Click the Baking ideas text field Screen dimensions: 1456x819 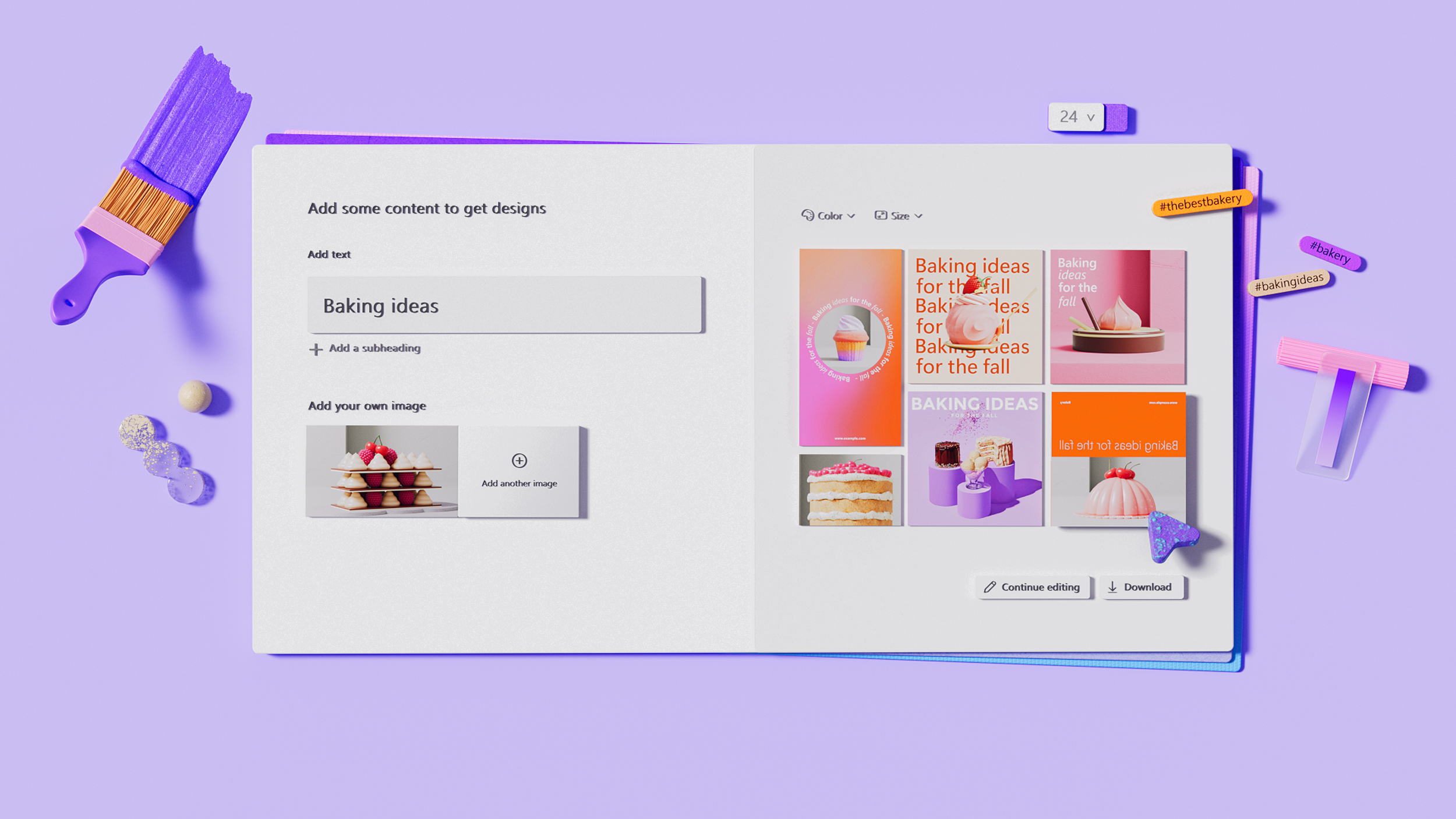click(504, 305)
